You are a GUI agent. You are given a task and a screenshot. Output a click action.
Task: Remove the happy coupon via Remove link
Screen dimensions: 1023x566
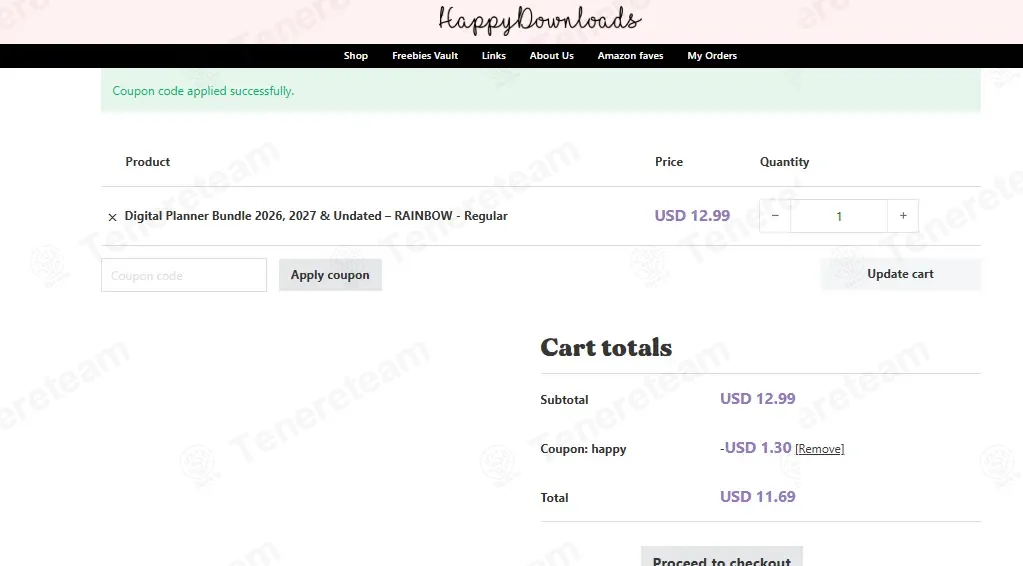click(819, 449)
